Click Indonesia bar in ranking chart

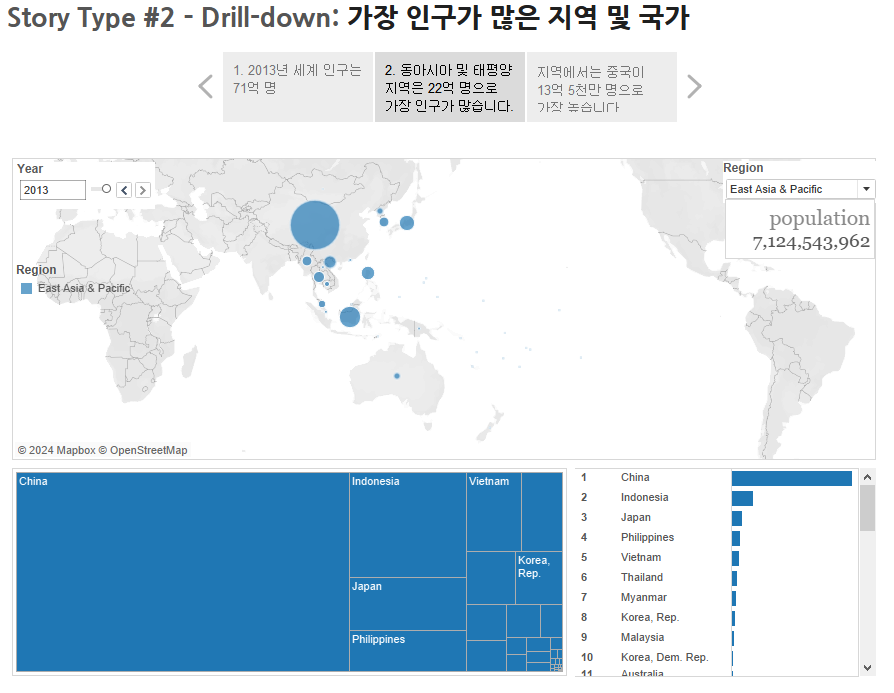[742, 498]
